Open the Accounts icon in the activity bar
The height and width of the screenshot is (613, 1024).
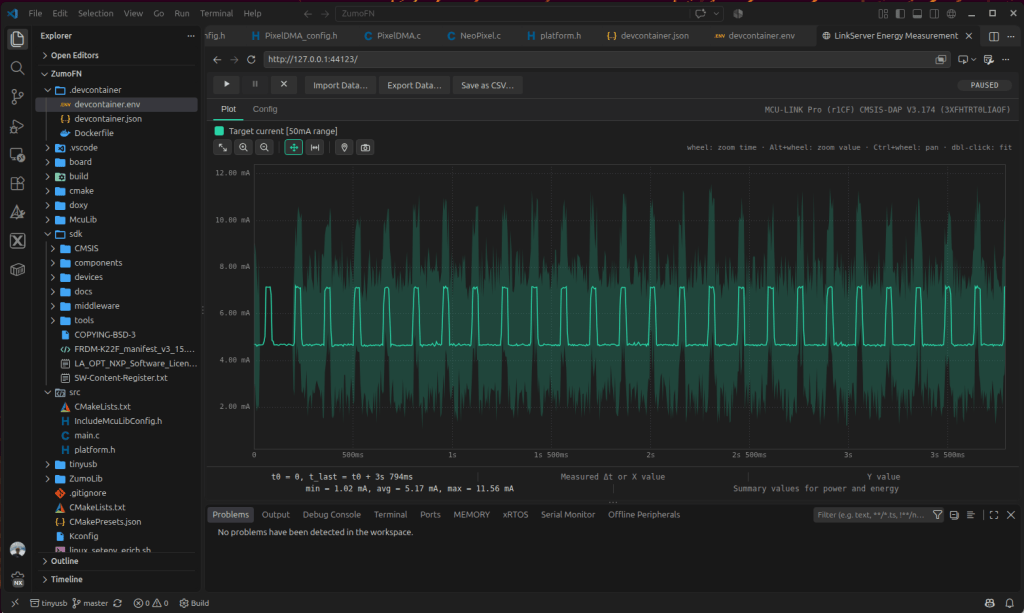pos(18,550)
